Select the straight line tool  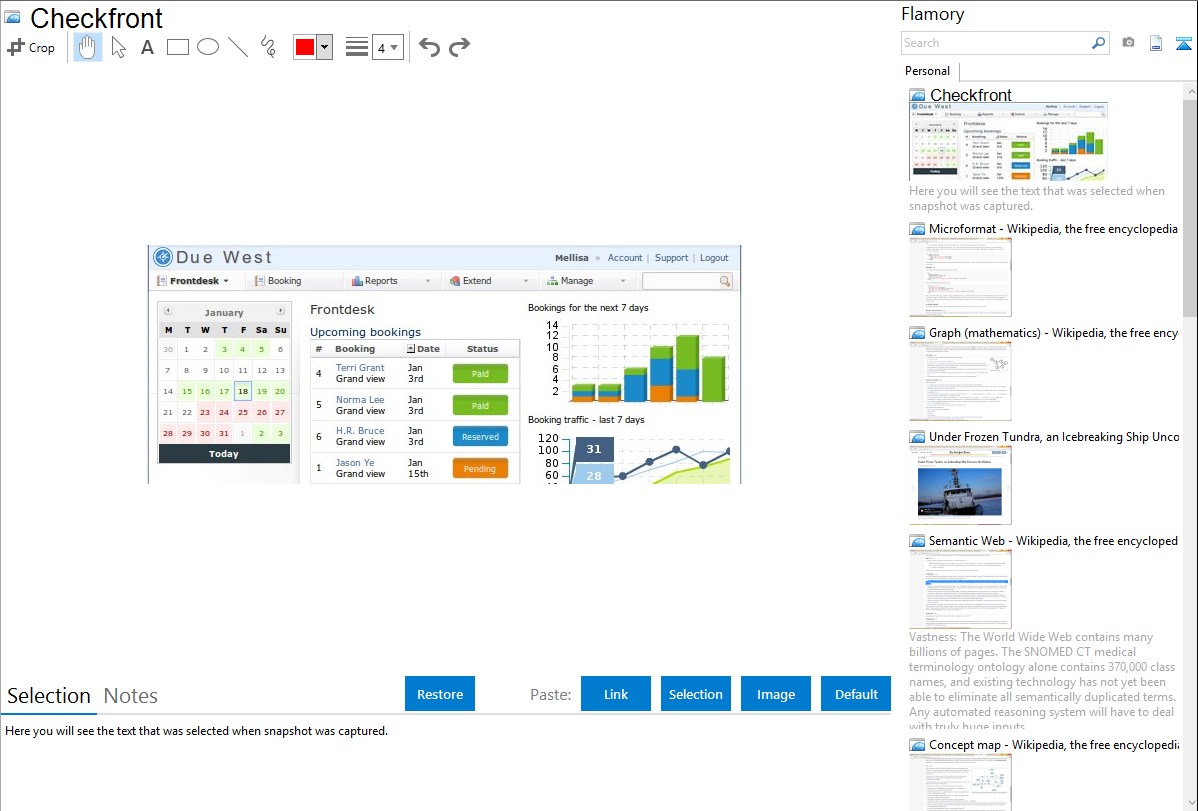click(x=238, y=47)
